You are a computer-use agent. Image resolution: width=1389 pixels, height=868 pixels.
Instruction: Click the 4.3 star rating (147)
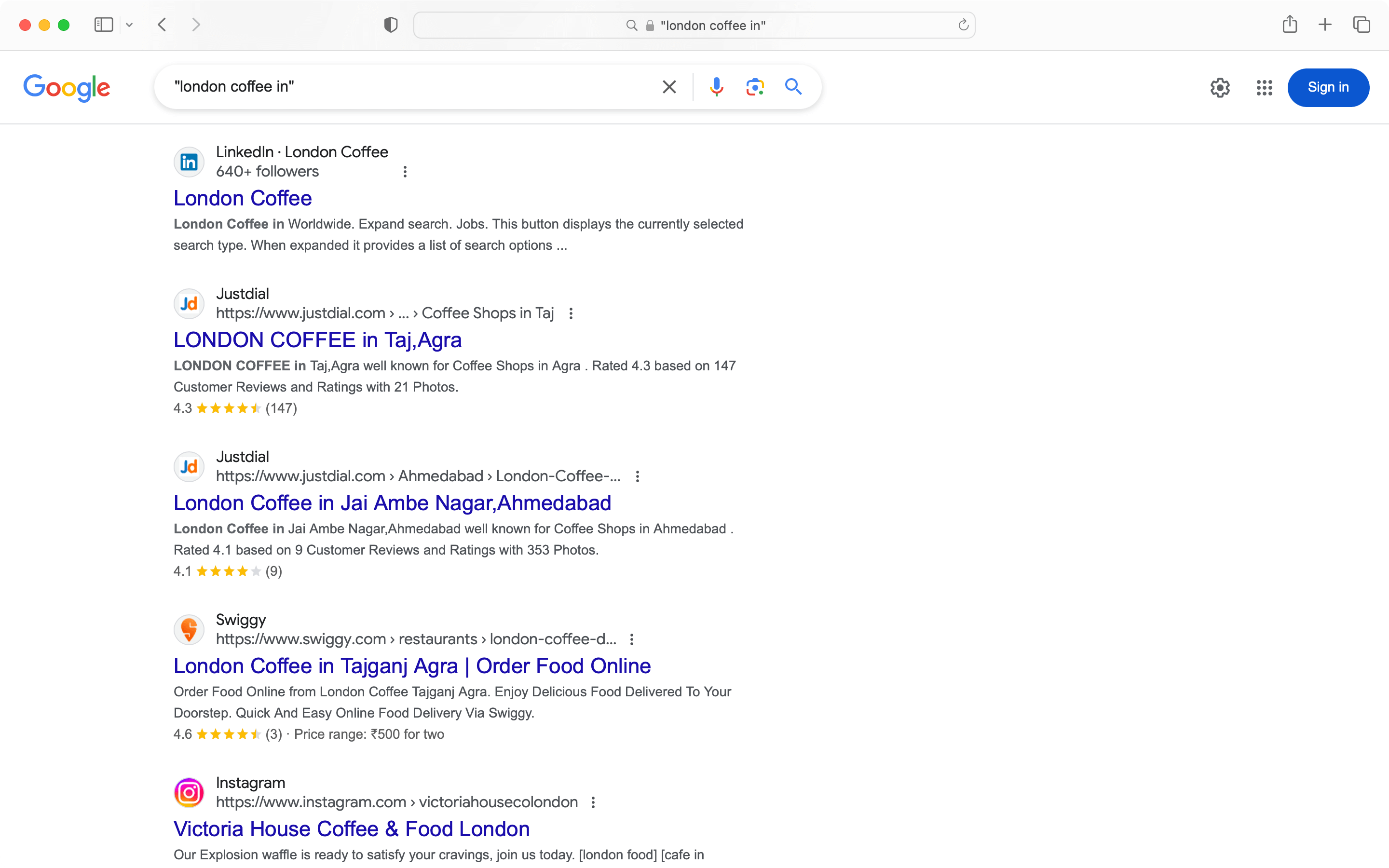(x=235, y=408)
